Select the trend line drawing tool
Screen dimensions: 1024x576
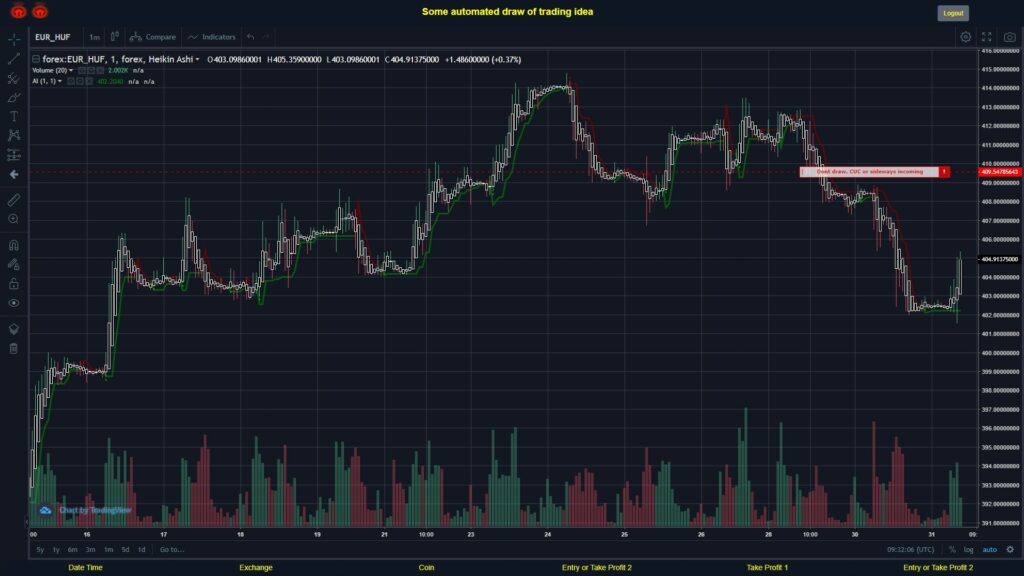click(14, 59)
